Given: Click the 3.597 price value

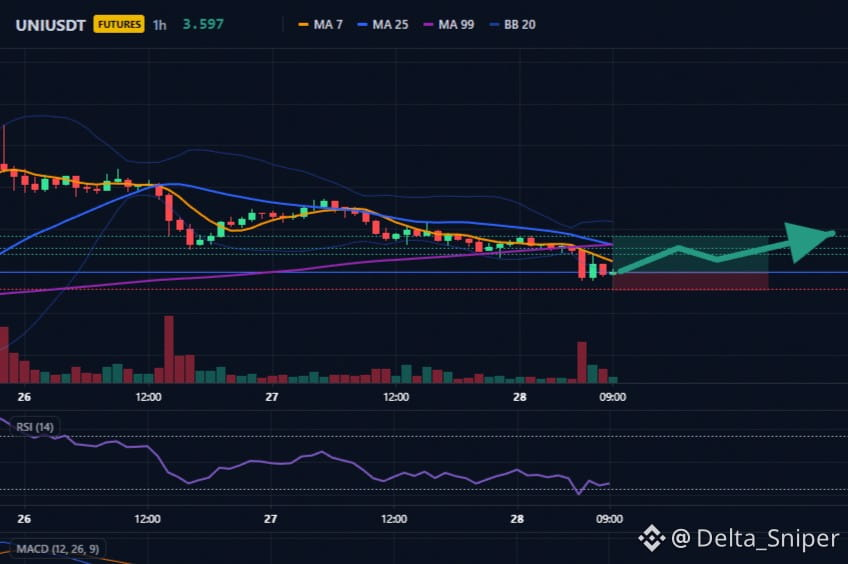Looking at the screenshot, I should click(203, 24).
